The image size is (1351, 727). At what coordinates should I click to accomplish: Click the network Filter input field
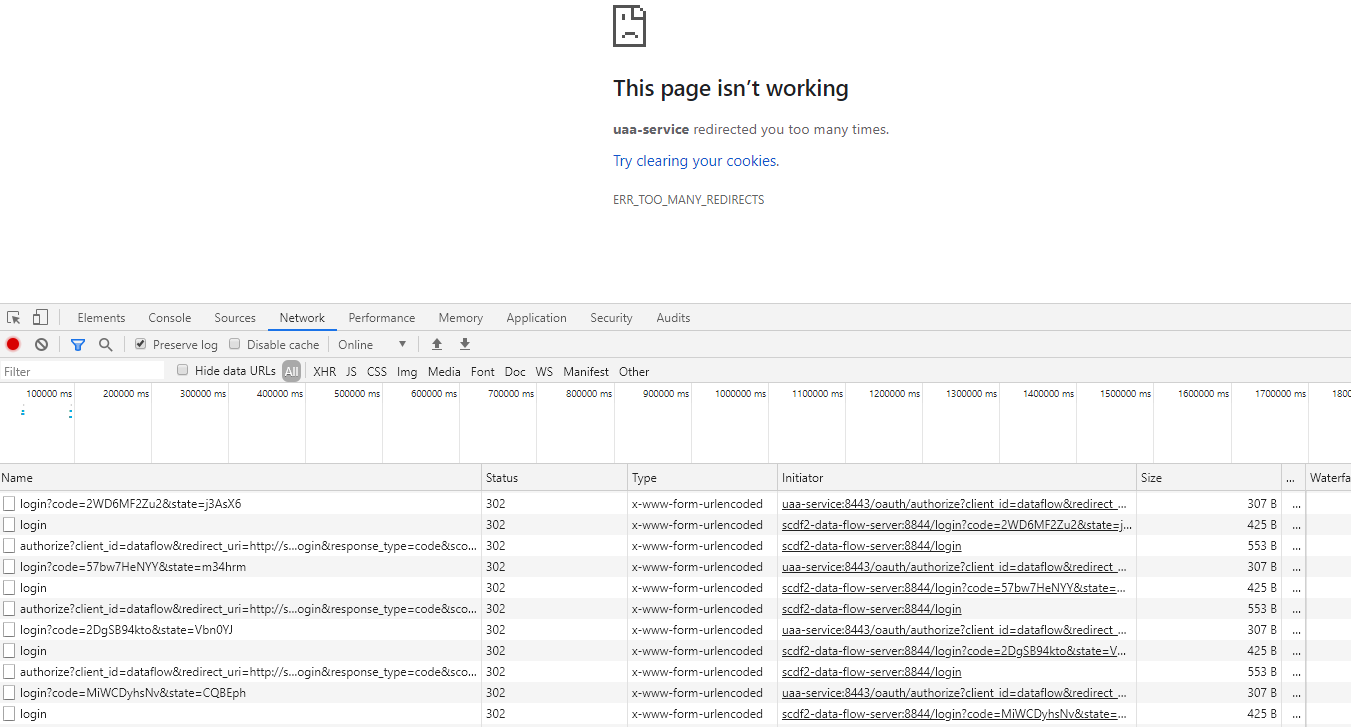[80, 371]
